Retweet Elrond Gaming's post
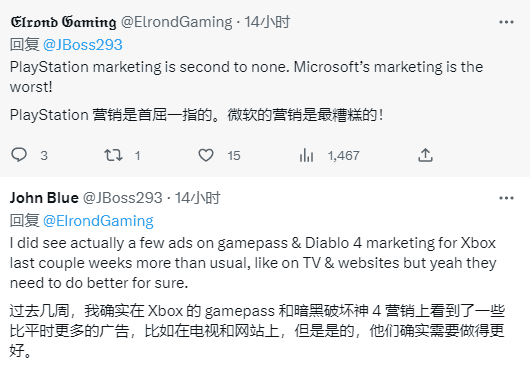 [113, 155]
